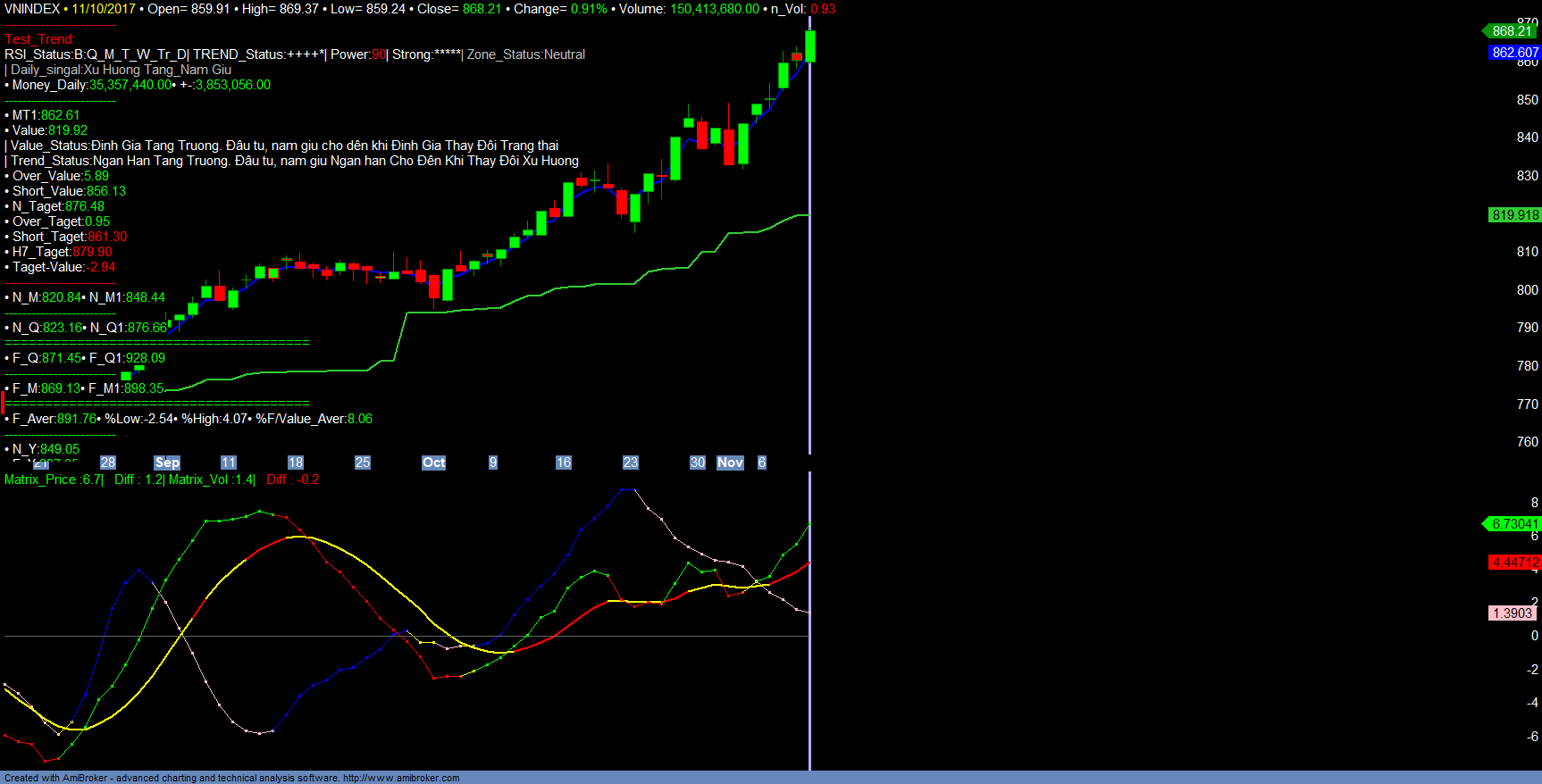Click the green 868.21 price label
The image size is (1542, 784).
[x=1512, y=31]
